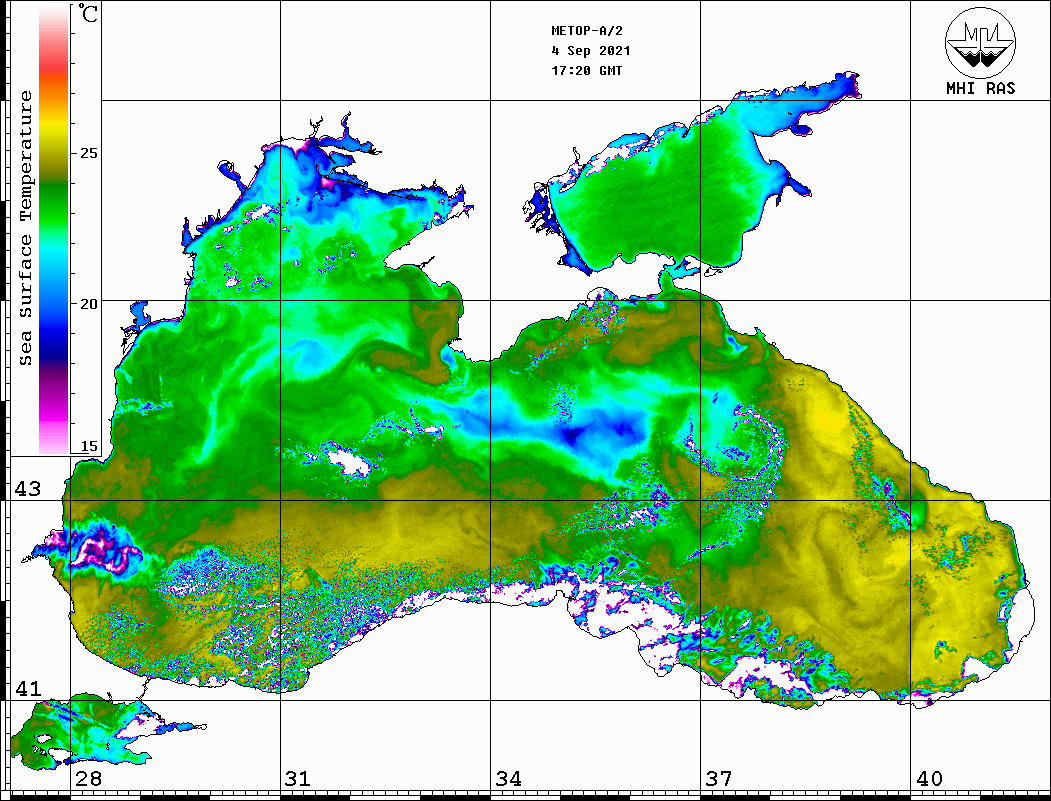The width and height of the screenshot is (1051, 801).
Task: Click the °C unit label
Action: (88, 13)
